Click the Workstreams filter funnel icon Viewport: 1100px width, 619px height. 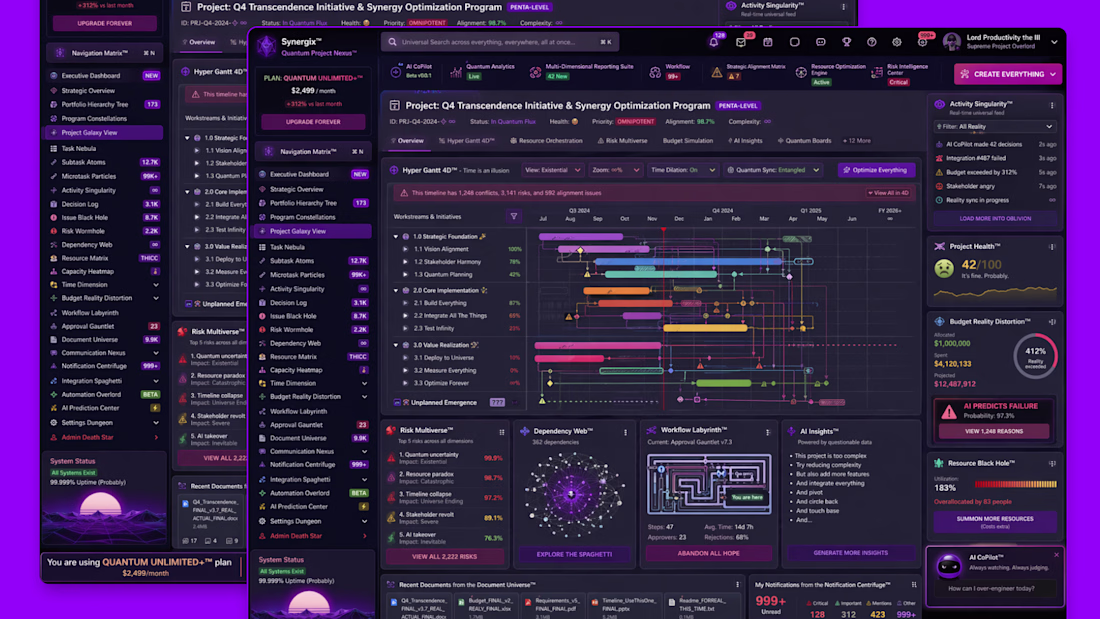(x=514, y=217)
